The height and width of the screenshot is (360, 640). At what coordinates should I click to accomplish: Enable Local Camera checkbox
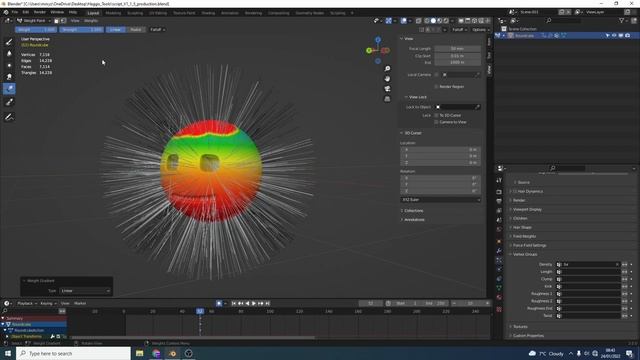tap(436, 75)
